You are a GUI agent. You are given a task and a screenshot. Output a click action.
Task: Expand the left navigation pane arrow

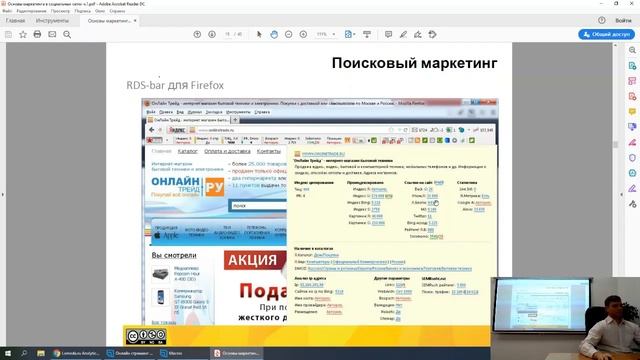[2, 195]
